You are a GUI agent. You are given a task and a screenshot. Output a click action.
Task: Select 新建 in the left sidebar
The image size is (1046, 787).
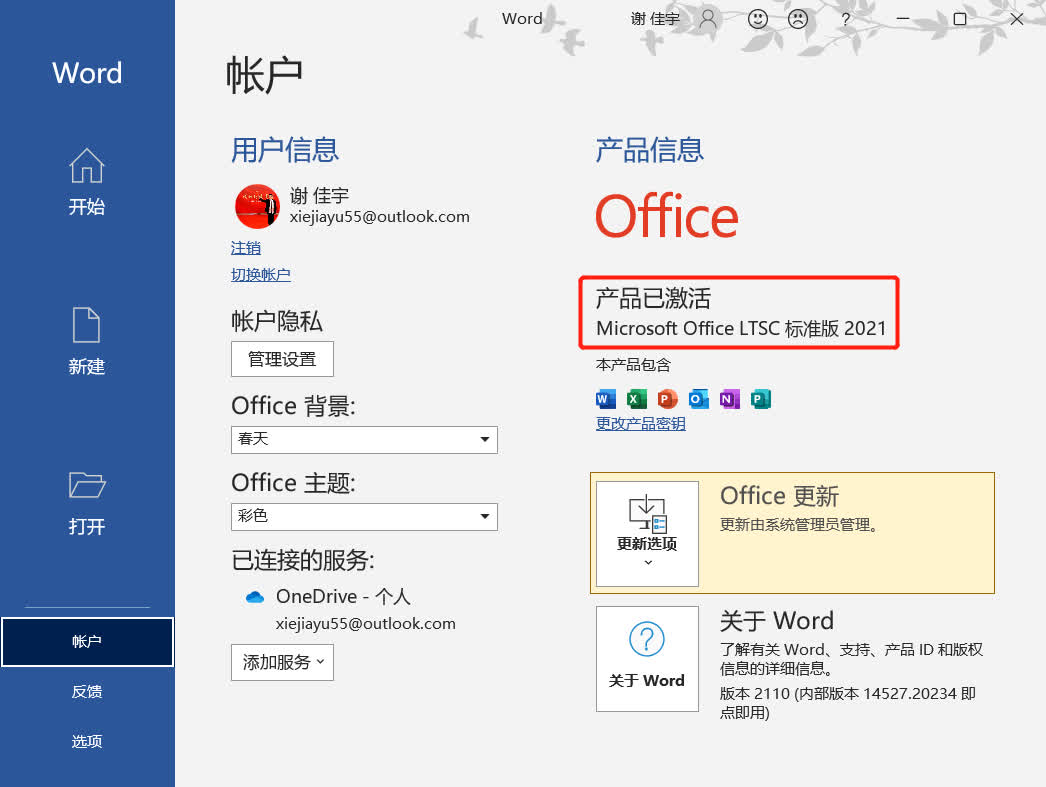tap(87, 342)
